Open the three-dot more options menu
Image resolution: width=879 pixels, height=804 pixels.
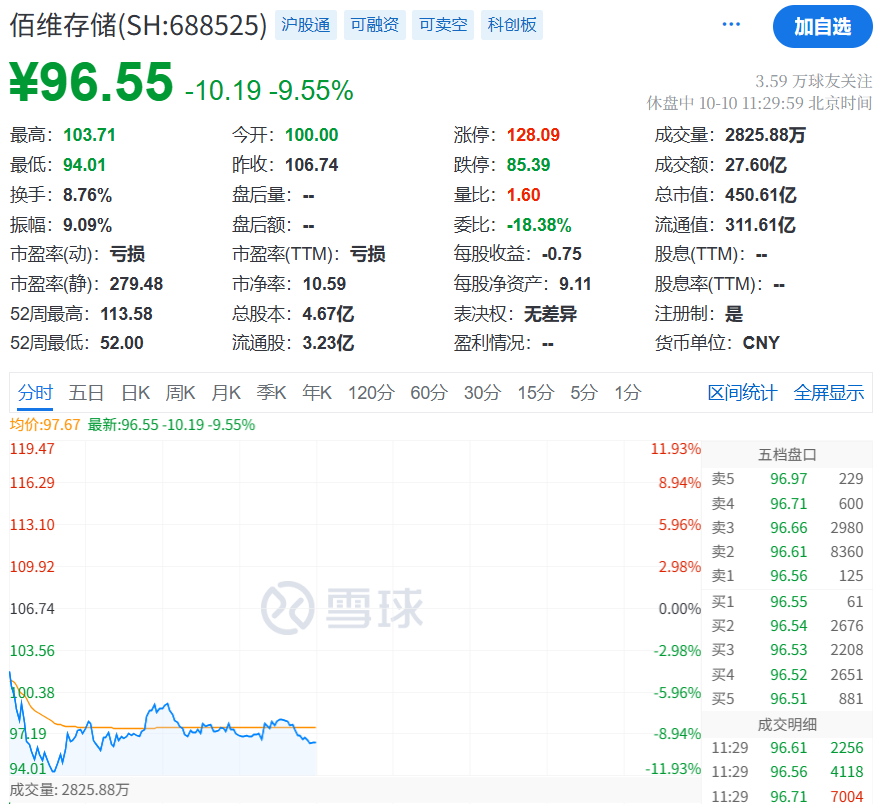coord(732,25)
